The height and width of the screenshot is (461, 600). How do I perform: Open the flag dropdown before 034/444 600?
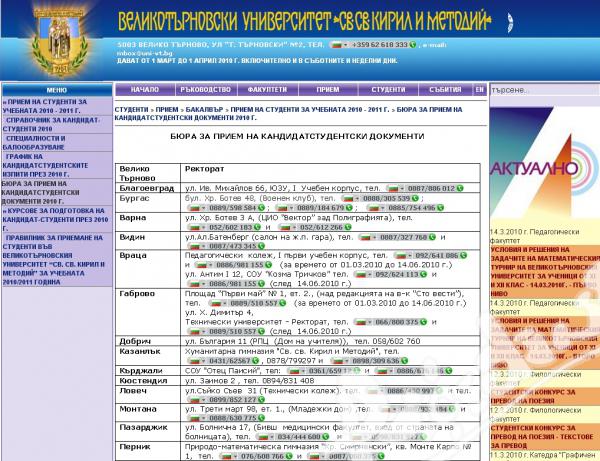pyautogui.click(x=265, y=437)
